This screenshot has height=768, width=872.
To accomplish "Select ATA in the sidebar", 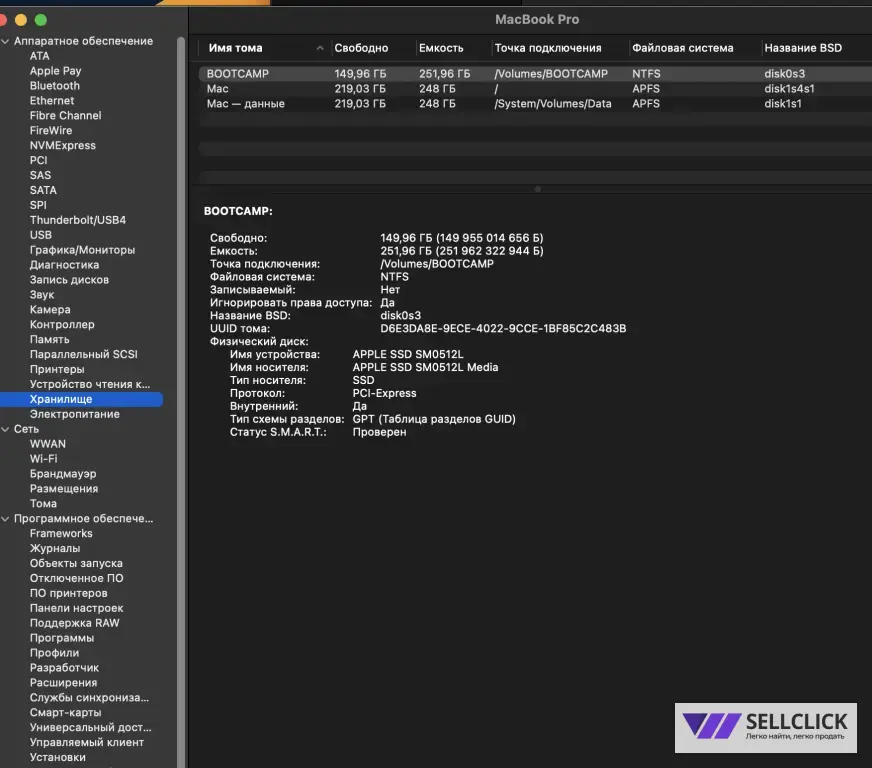I will (39, 56).
